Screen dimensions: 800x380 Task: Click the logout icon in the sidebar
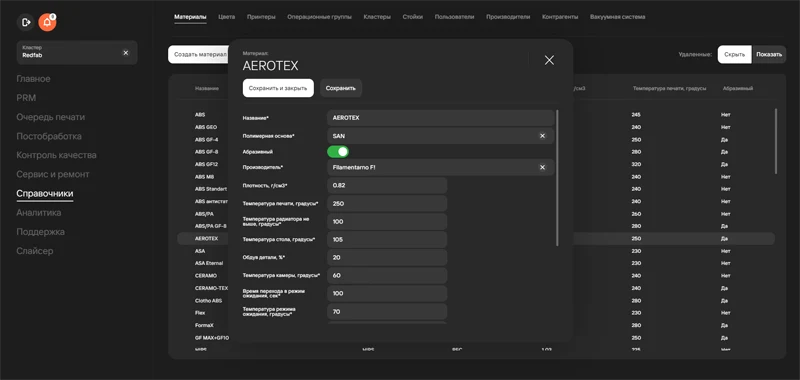26,22
